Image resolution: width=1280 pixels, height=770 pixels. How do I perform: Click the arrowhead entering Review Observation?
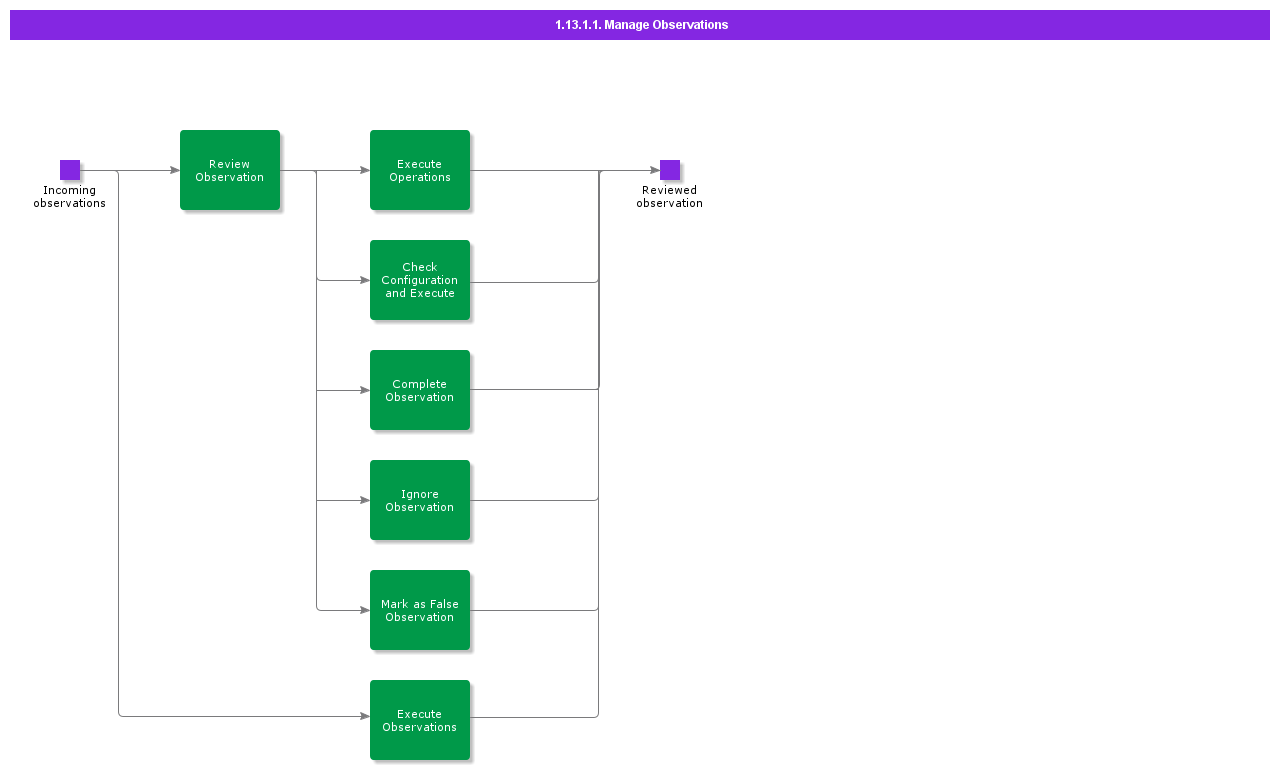(174, 170)
